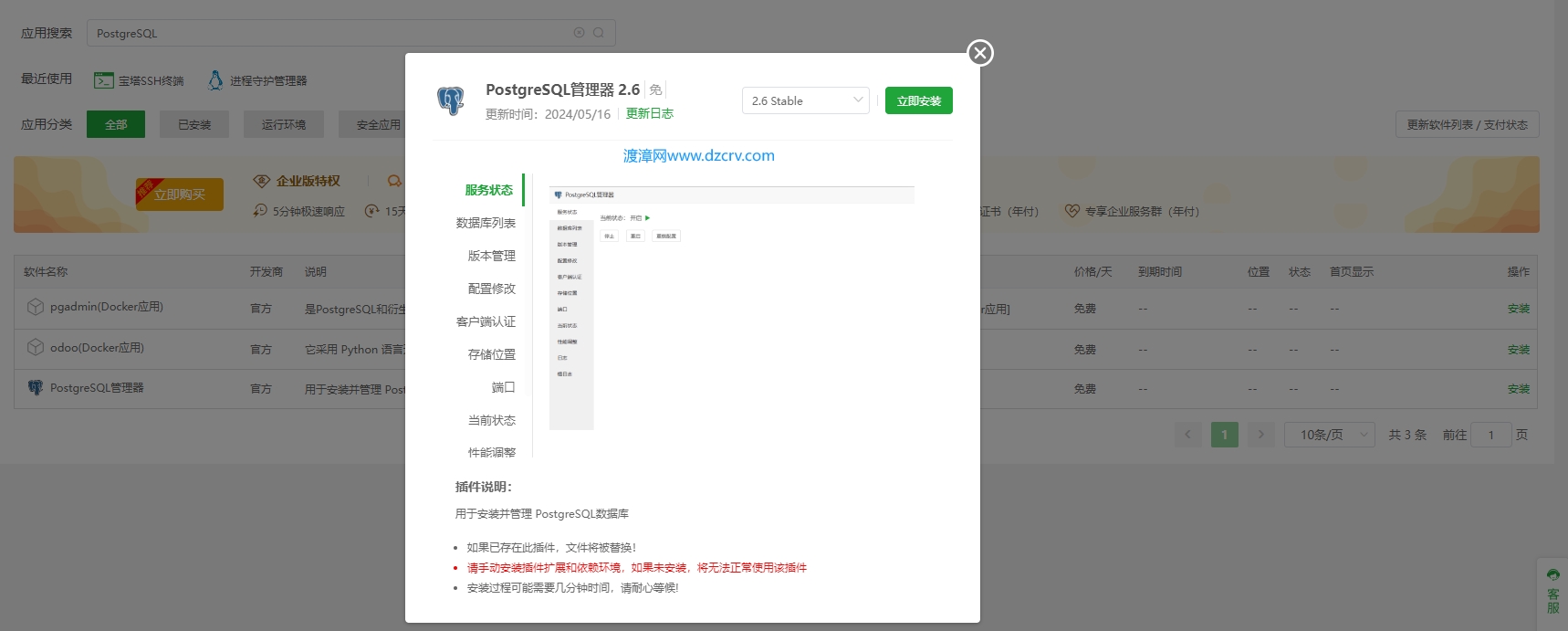This screenshot has height=631, width=1568.
Task: Select the 客户端认证 tab
Action: click(x=486, y=321)
